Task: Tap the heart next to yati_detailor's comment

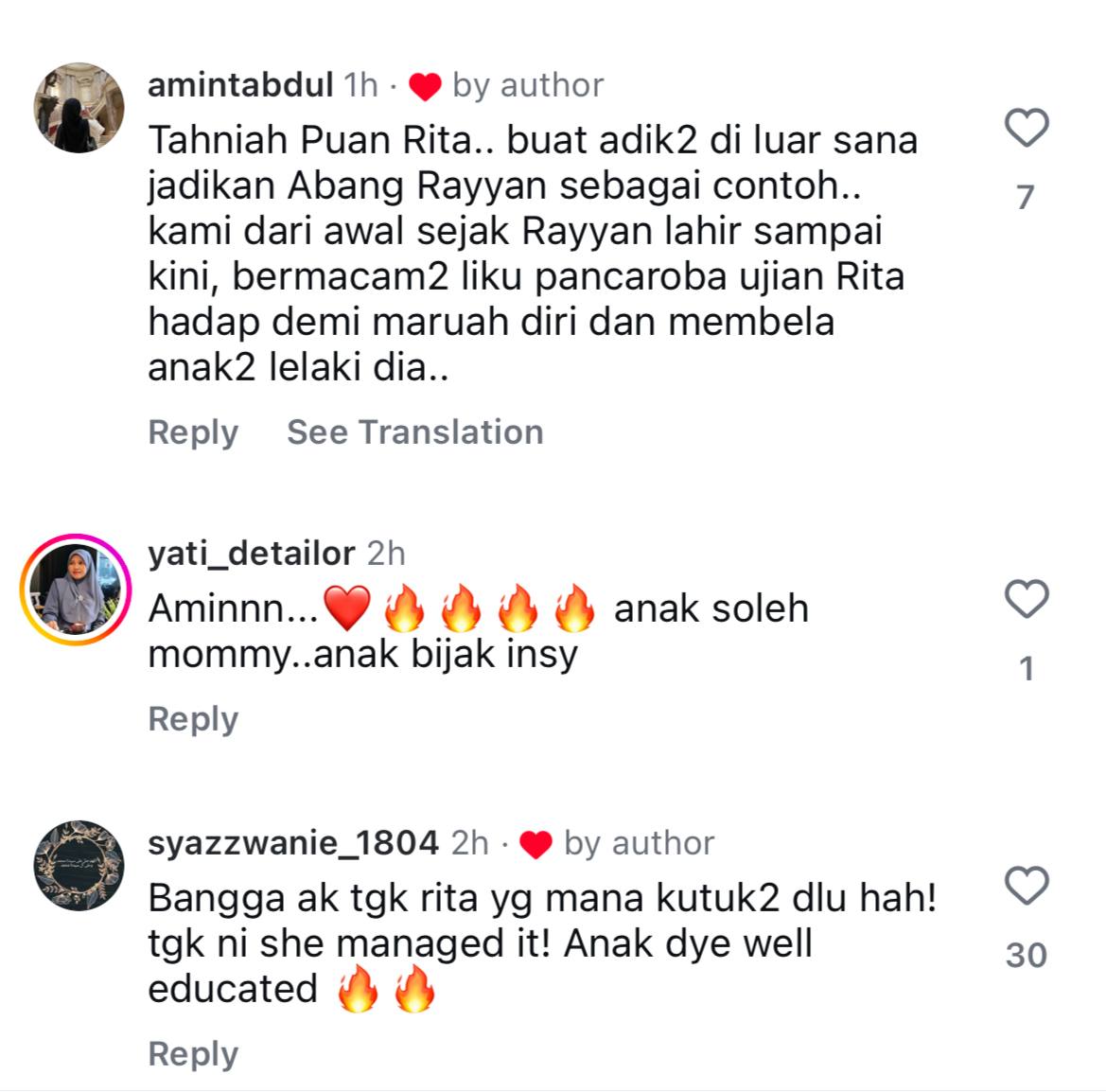Action: (x=1027, y=599)
